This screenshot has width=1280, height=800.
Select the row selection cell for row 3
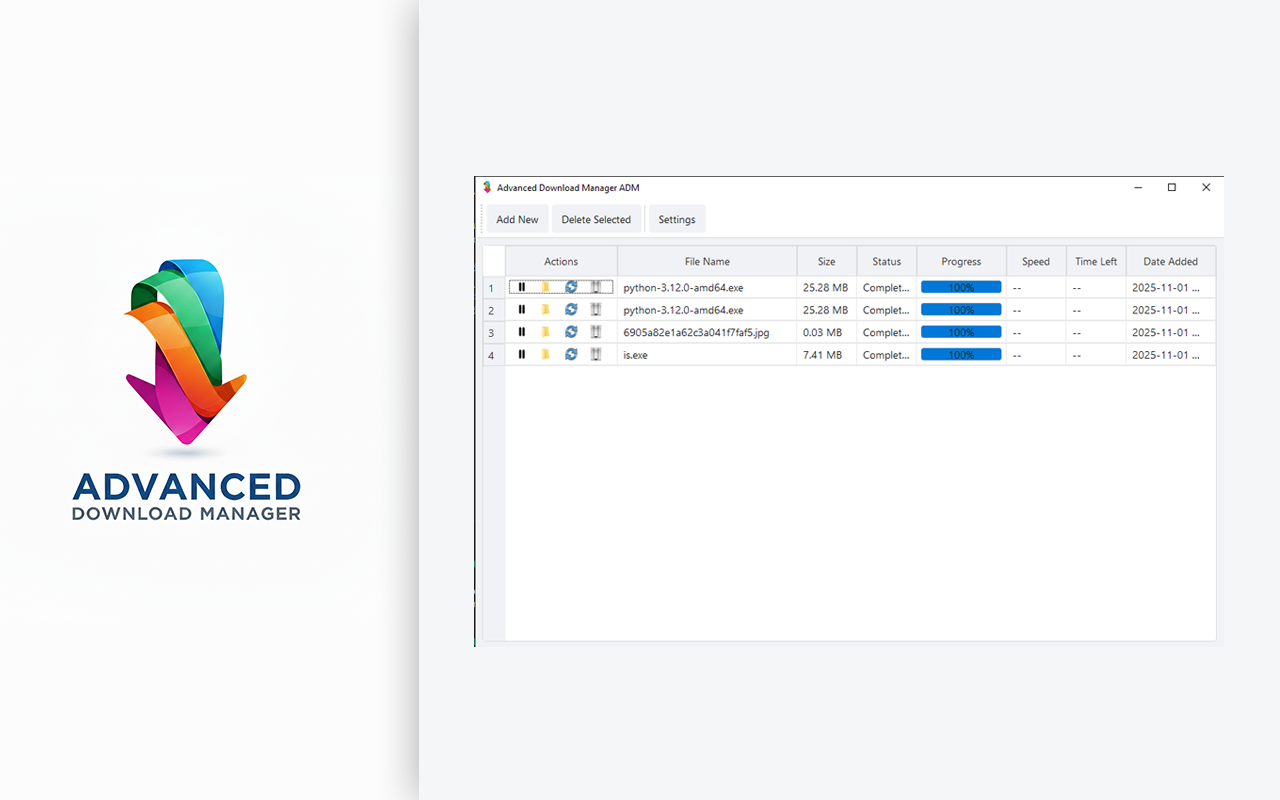click(492, 332)
